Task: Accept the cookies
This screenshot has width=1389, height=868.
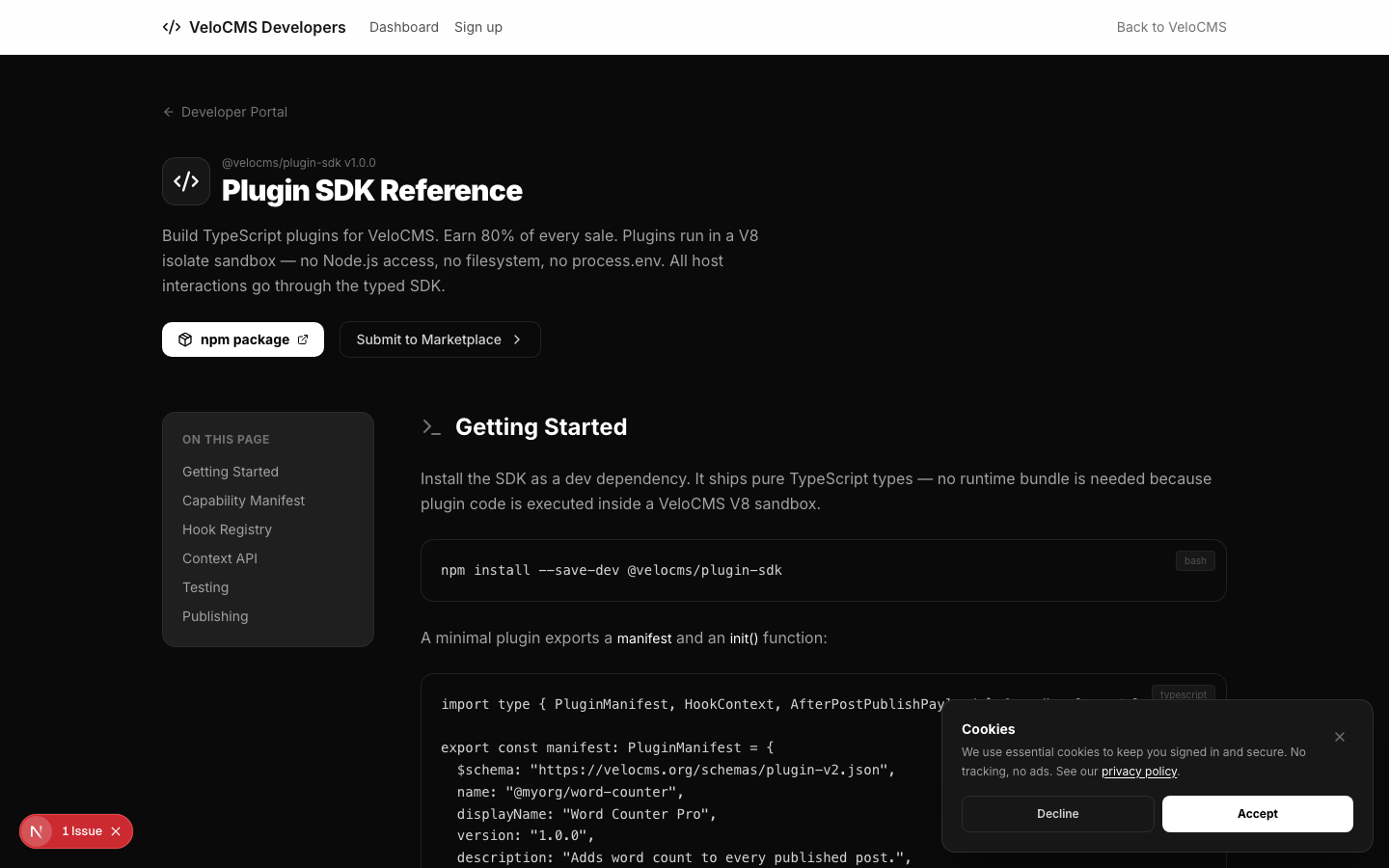Action: 1258,814
